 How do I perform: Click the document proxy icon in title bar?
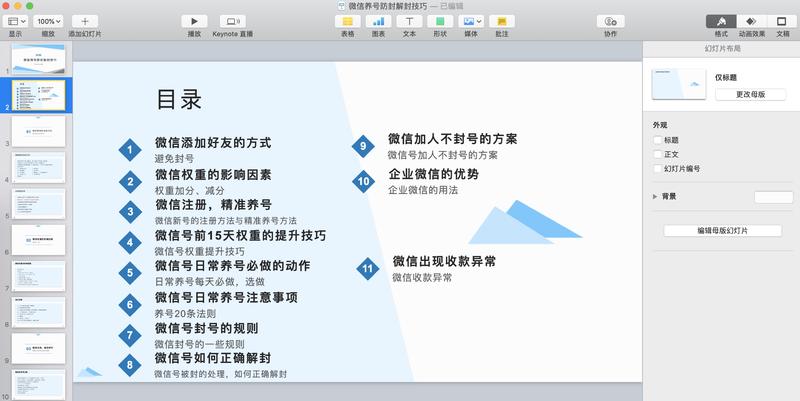pyautogui.click(x=342, y=6)
